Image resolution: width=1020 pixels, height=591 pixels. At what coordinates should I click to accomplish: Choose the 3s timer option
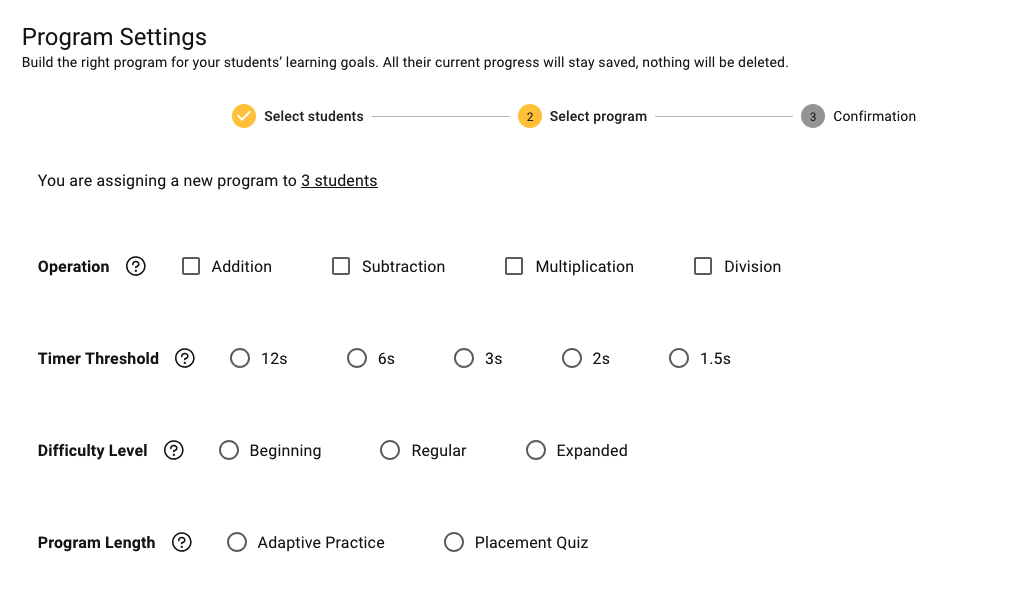pyautogui.click(x=464, y=359)
